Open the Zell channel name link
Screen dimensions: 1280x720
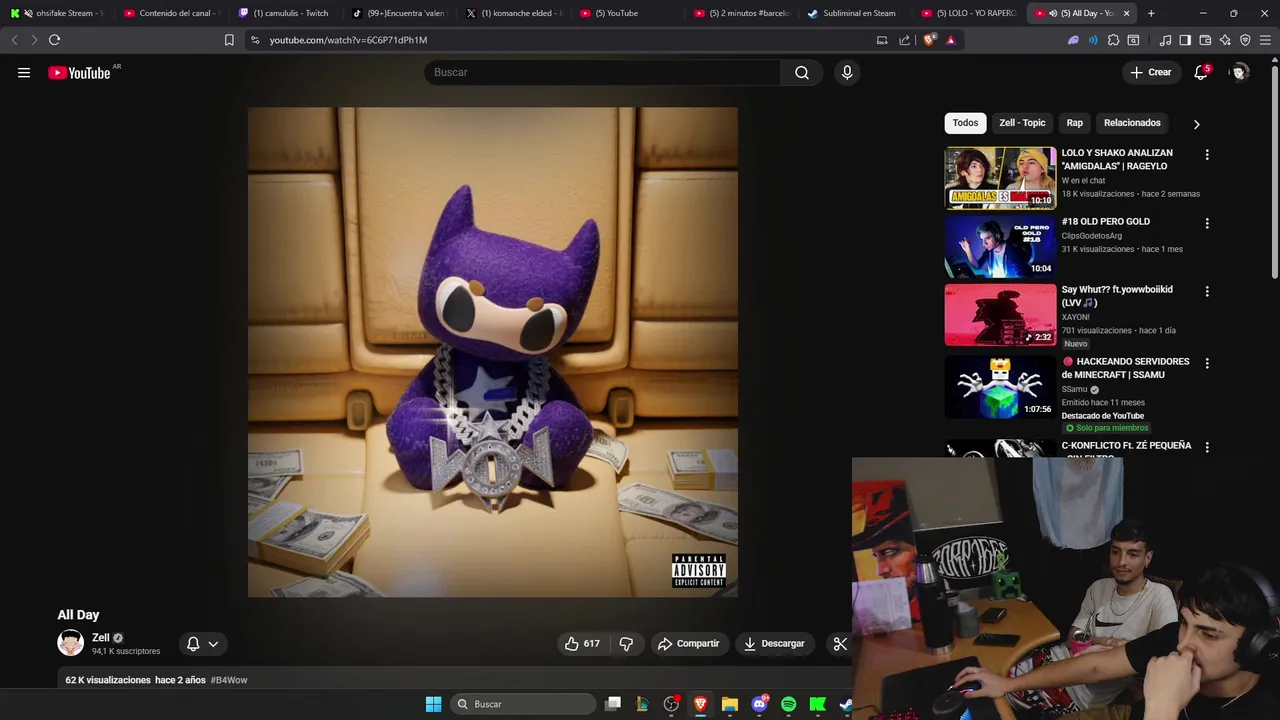point(101,638)
